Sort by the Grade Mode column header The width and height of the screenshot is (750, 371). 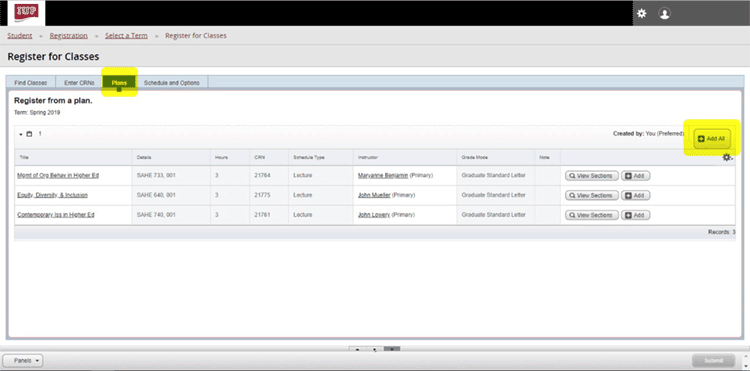point(496,157)
